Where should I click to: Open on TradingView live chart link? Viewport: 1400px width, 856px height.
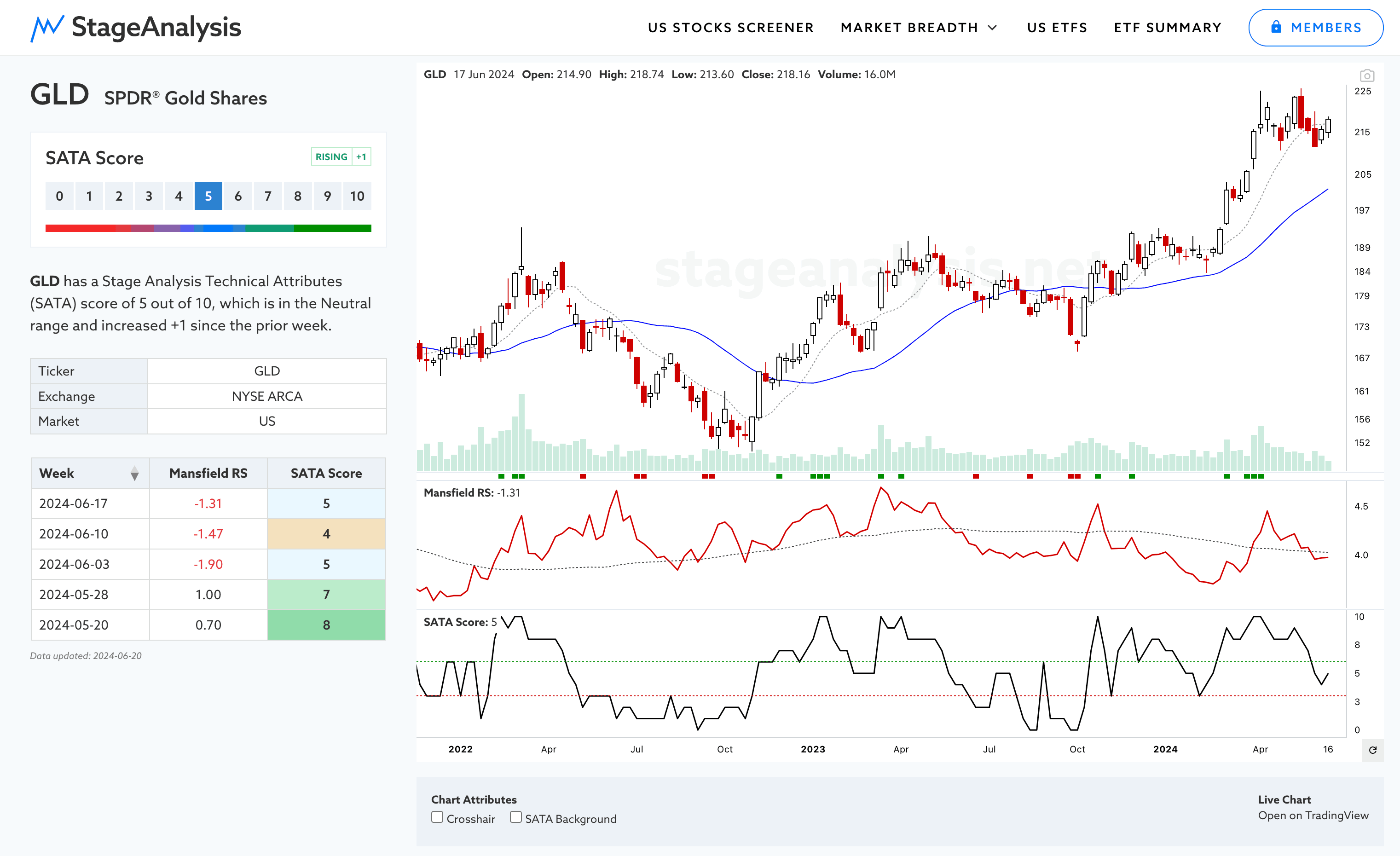coord(1313,815)
